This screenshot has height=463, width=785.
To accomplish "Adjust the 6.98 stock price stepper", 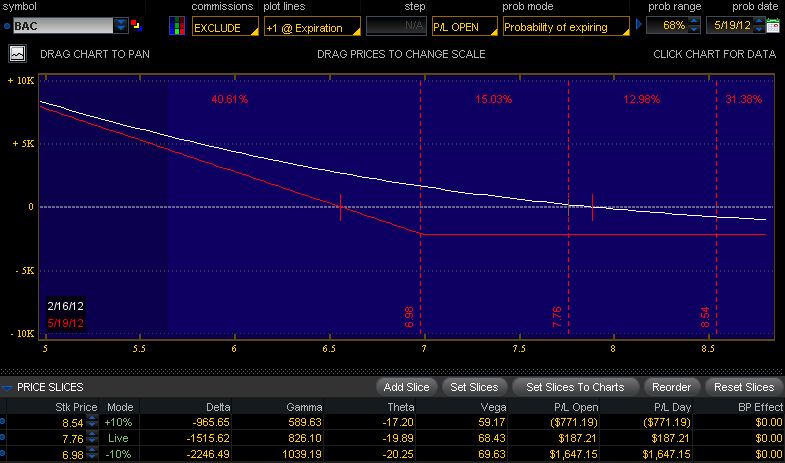I will coord(92,454).
